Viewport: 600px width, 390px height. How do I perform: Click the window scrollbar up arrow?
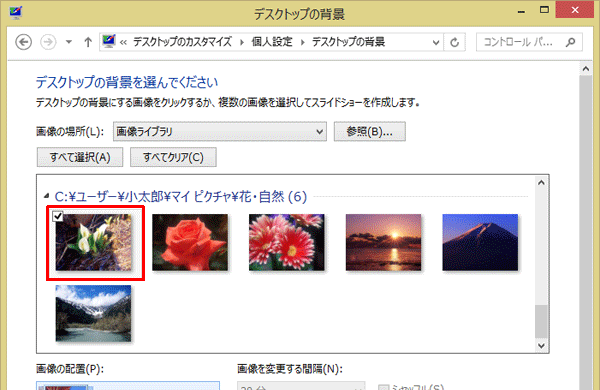pos(585,69)
